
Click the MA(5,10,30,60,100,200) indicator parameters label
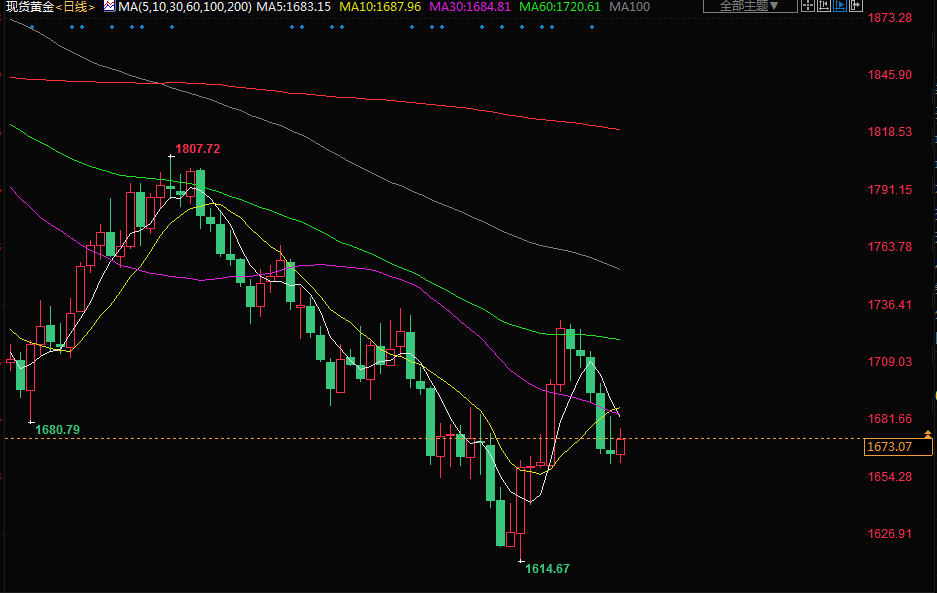[x=183, y=7]
